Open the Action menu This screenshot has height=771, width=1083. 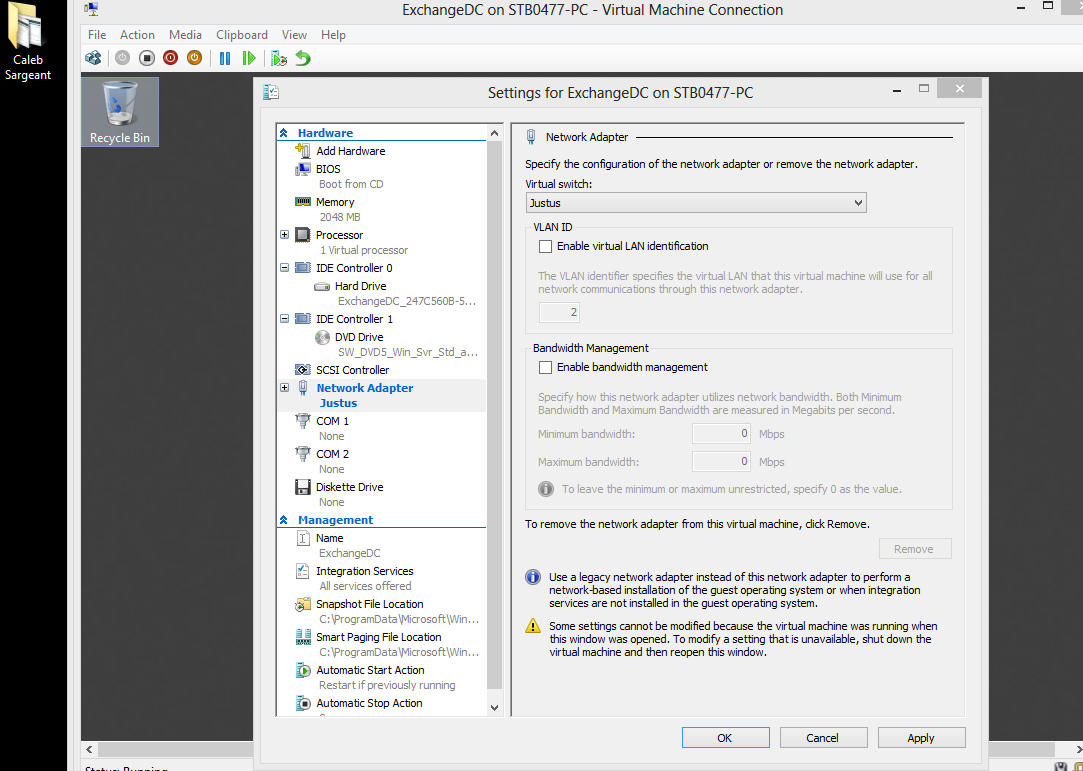tap(137, 35)
